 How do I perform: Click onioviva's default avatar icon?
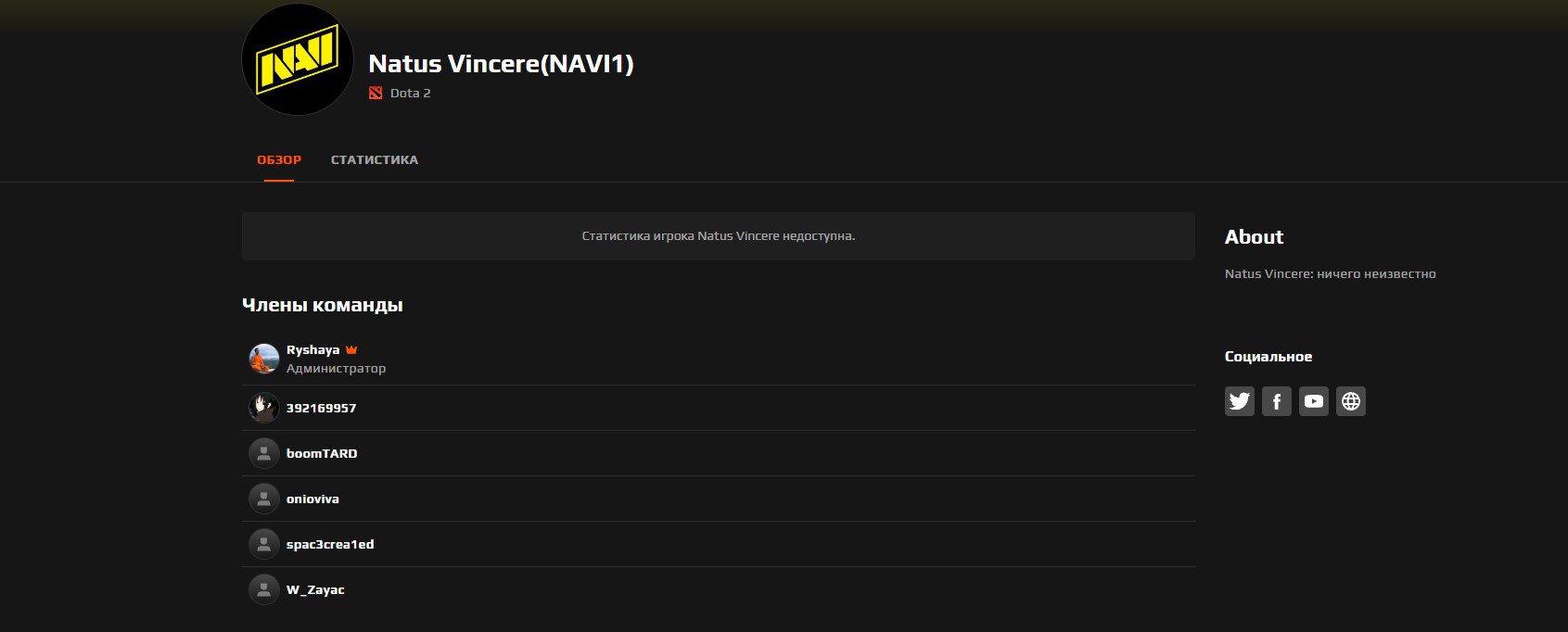tap(264, 499)
